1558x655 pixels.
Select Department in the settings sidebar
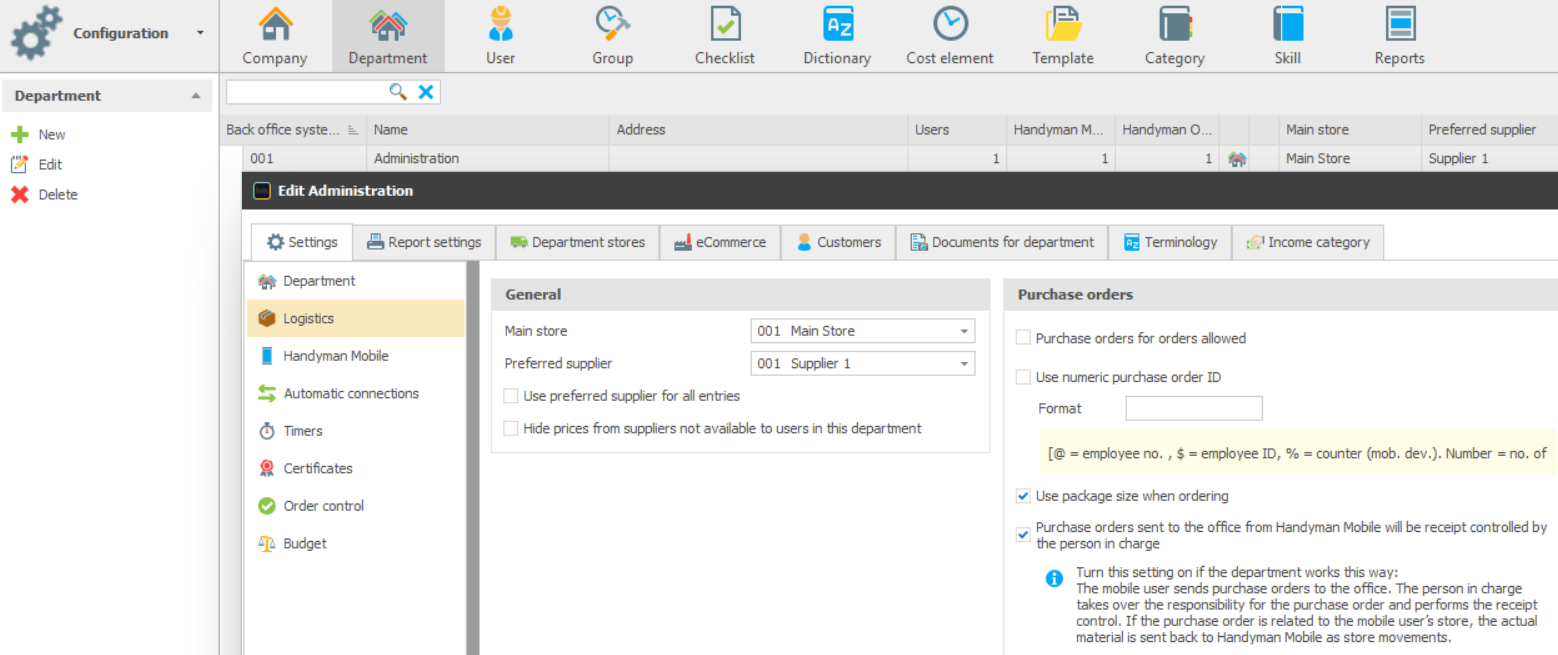(356, 281)
